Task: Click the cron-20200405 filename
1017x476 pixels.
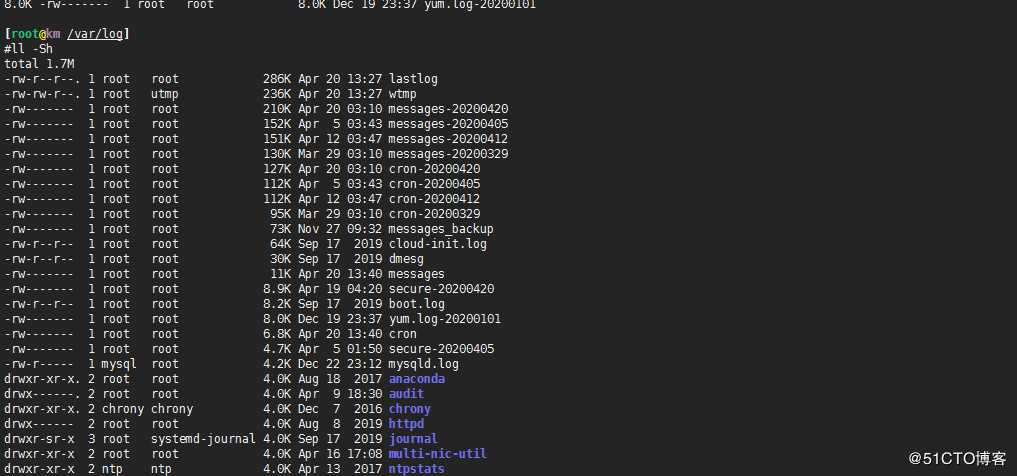Action: 434,184
